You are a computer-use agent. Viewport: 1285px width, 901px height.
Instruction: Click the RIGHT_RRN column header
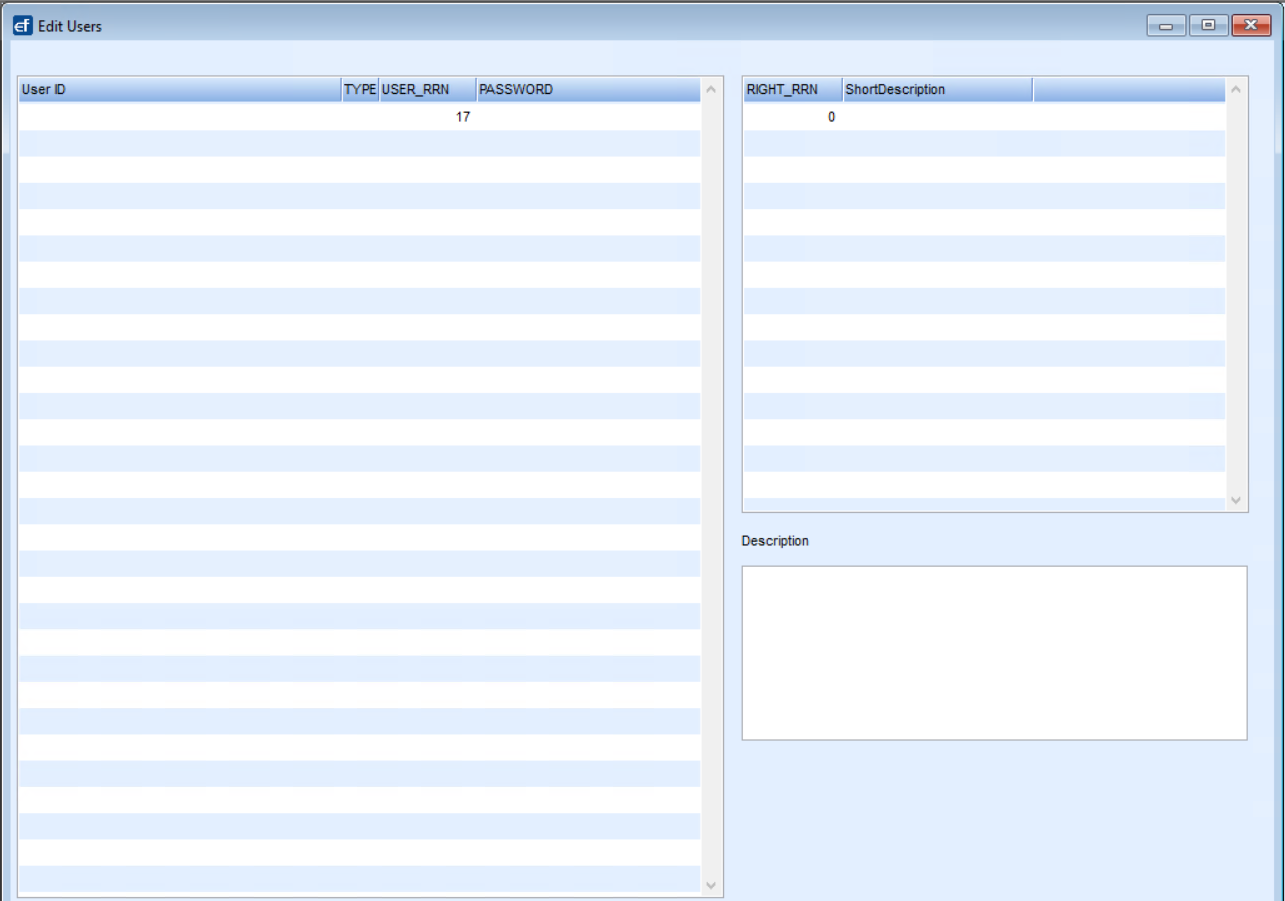coord(793,90)
